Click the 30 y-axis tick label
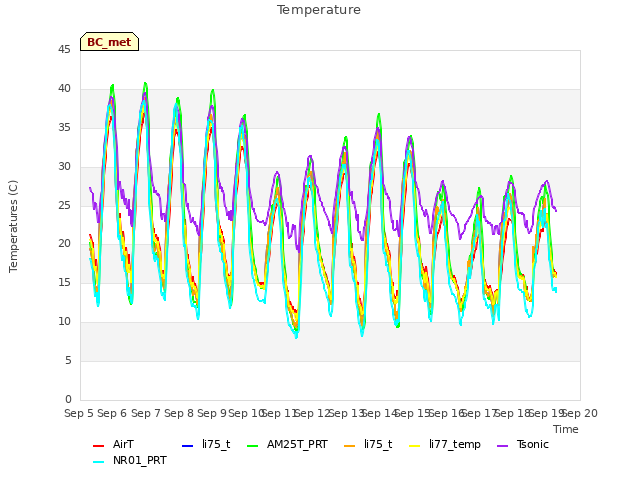Screen dimensions: 640x480 click(x=64, y=167)
